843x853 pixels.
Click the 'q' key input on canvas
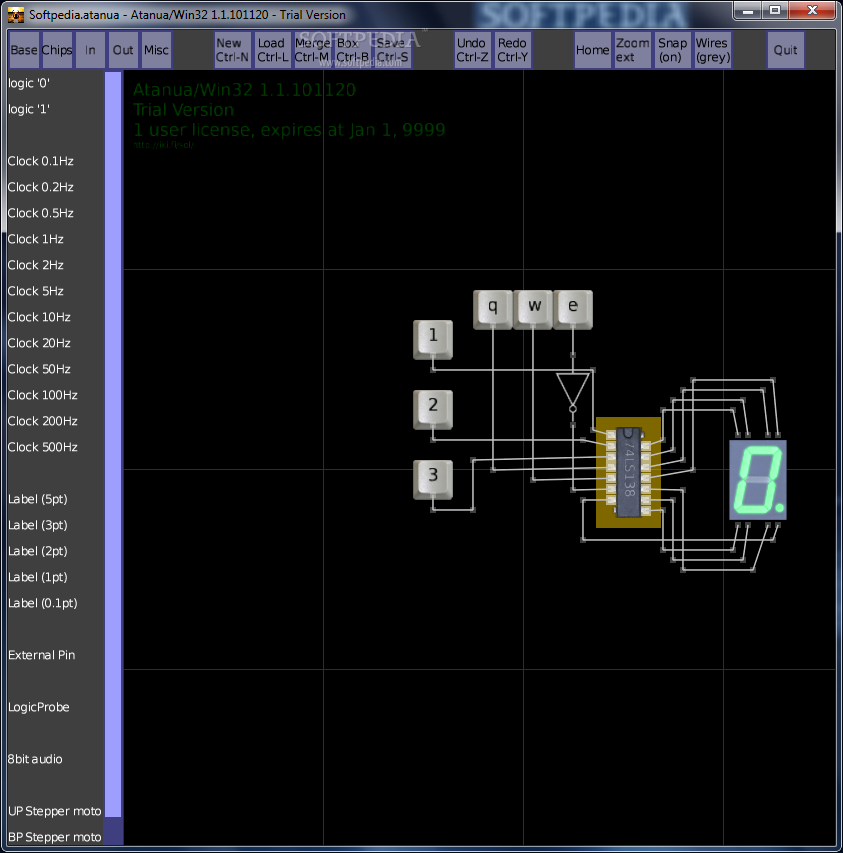coord(493,309)
